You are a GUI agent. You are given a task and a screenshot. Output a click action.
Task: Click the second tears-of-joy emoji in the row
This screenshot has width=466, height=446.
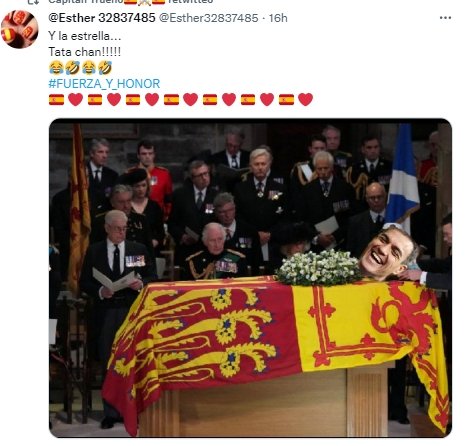tap(89, 68)
